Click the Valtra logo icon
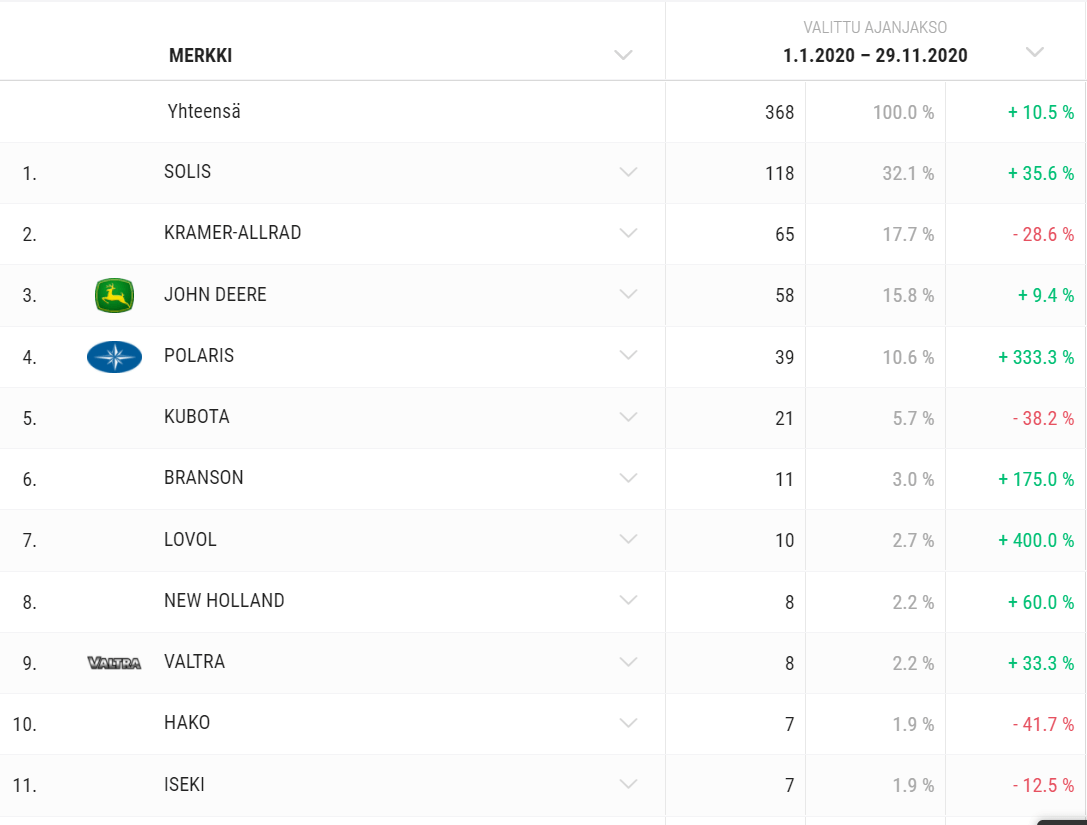The height and width of the screenshot is (825, 1087). tap(114, 662)
